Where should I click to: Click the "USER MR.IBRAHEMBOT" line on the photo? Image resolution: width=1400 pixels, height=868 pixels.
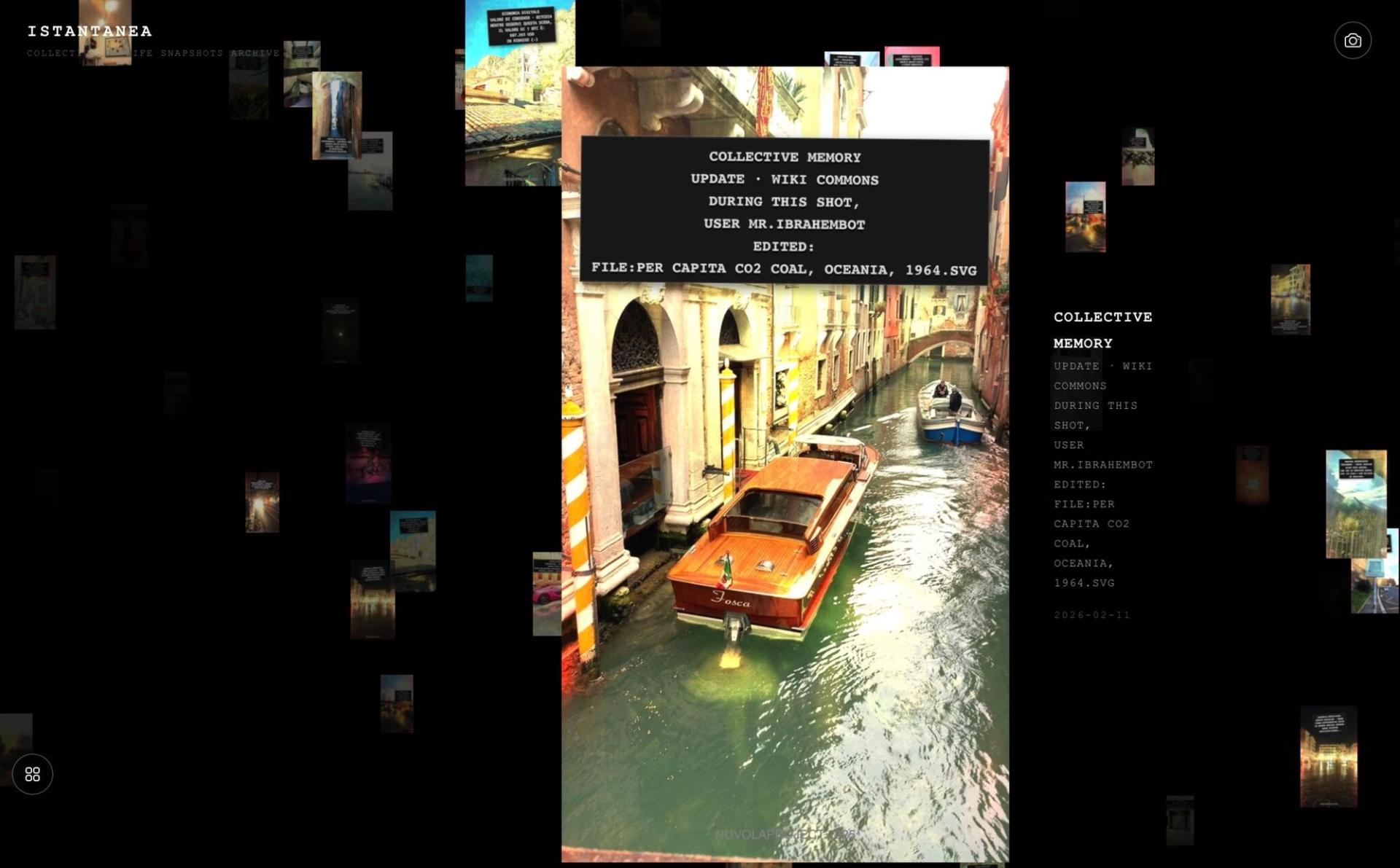point(785,224)
